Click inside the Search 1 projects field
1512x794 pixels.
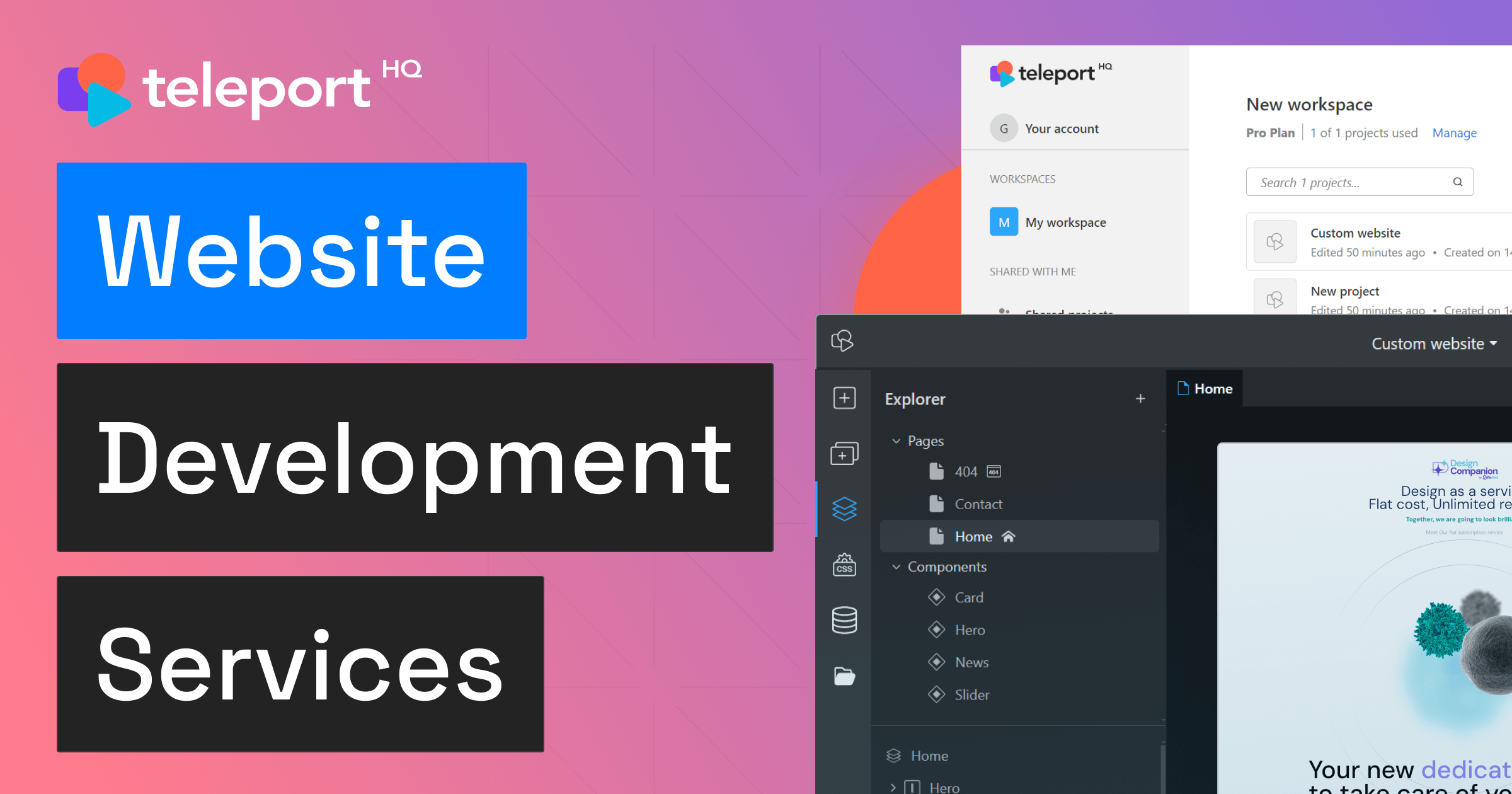[1323, 181]
